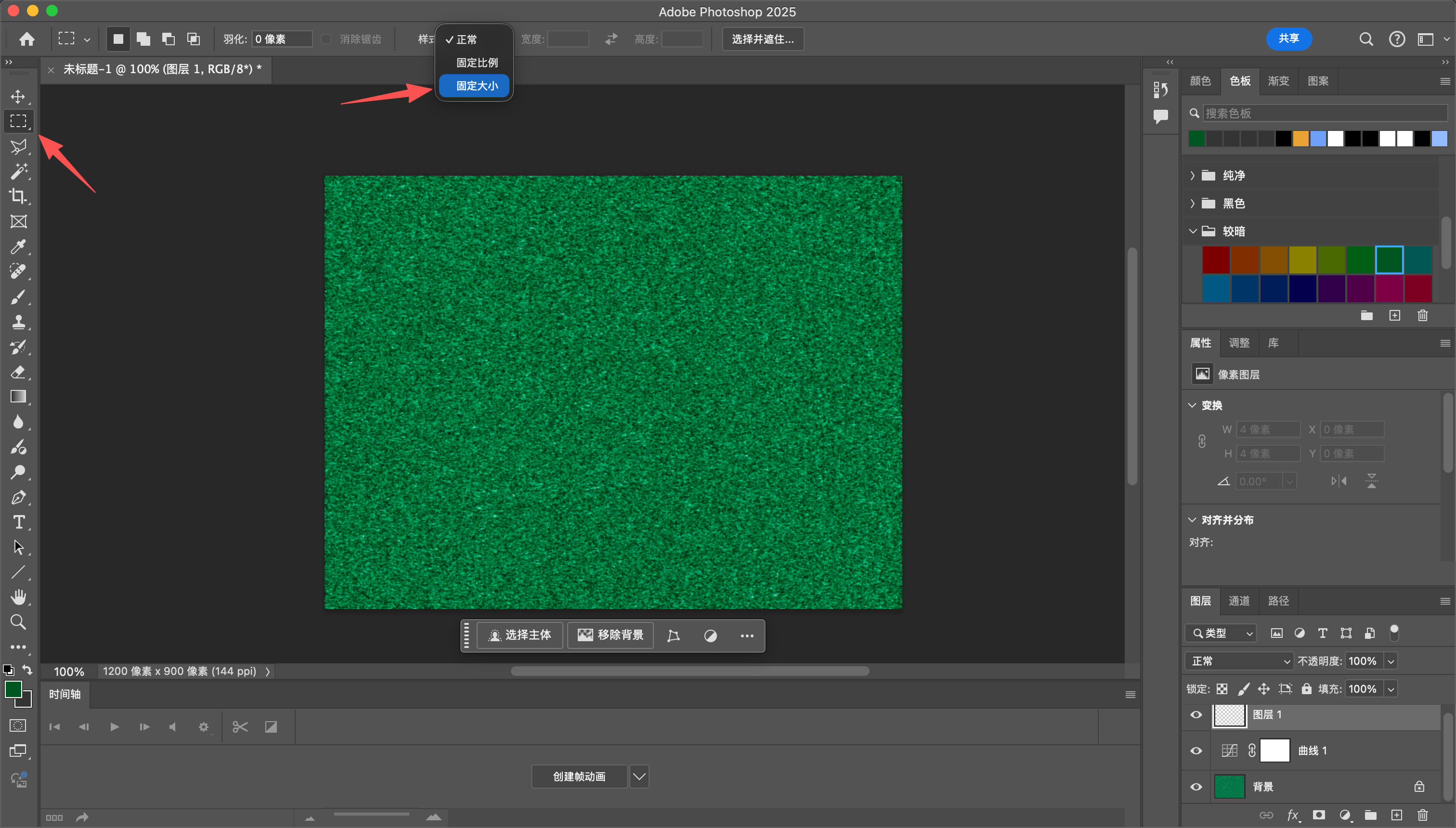This screenshot has width=1456, height=828.
Task: Open the 类型 layer filter dropdown
Action: tap(1221, 633)
